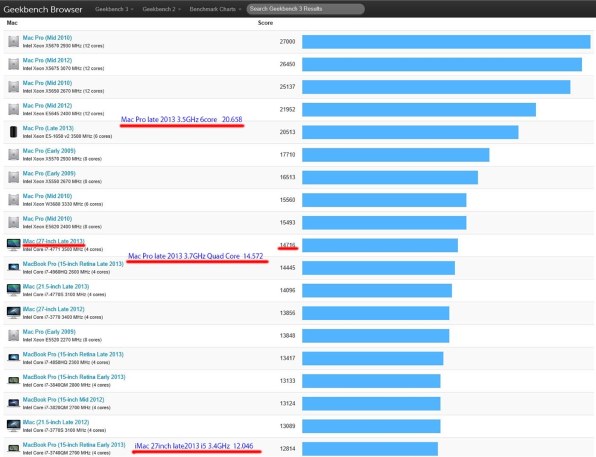Click the Mac Pro icon in the Xeon W3680 row
The image size is (596, 457).
[14, 200]
